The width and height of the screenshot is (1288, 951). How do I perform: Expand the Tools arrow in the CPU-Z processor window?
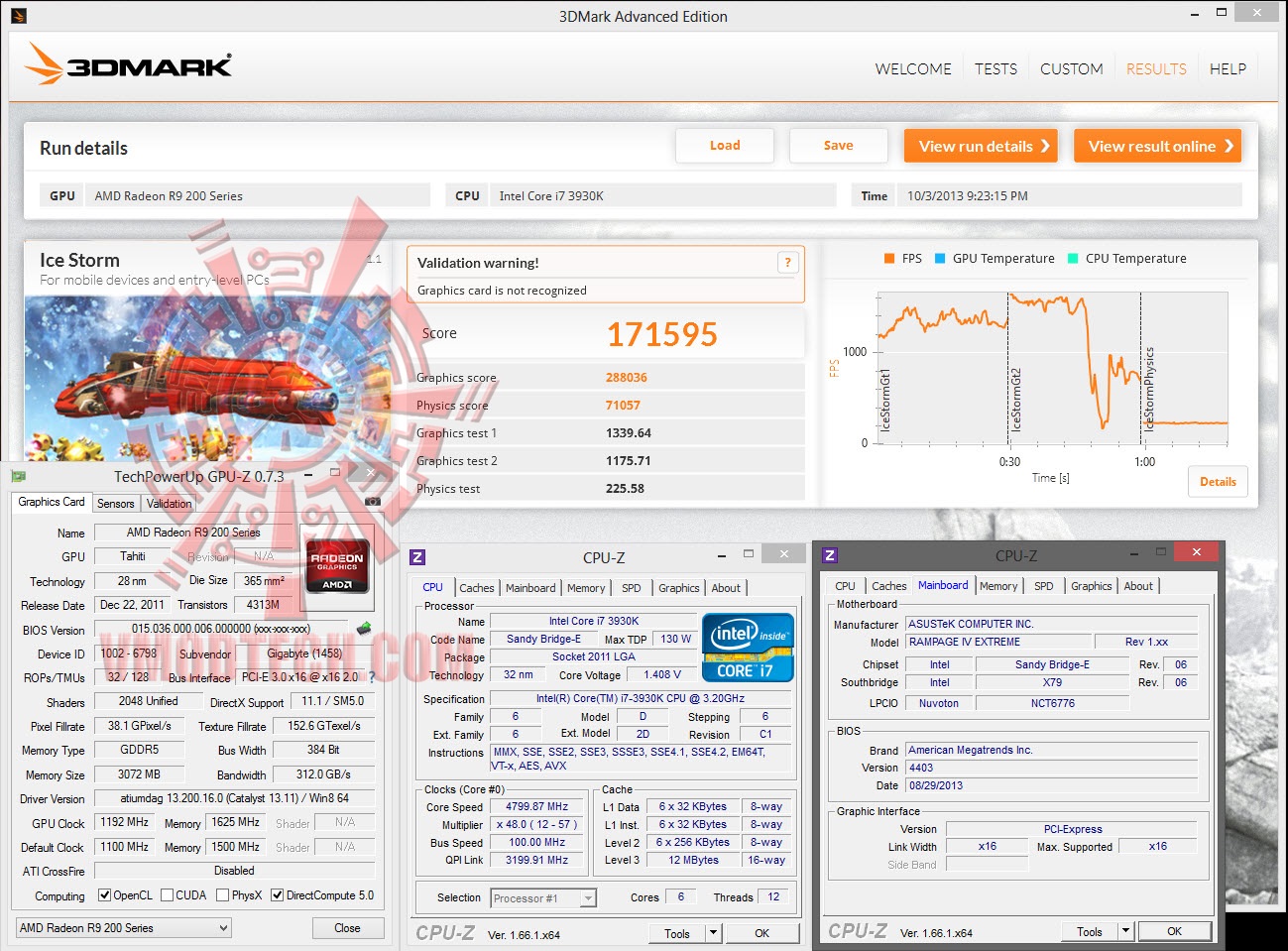(713, 933)
